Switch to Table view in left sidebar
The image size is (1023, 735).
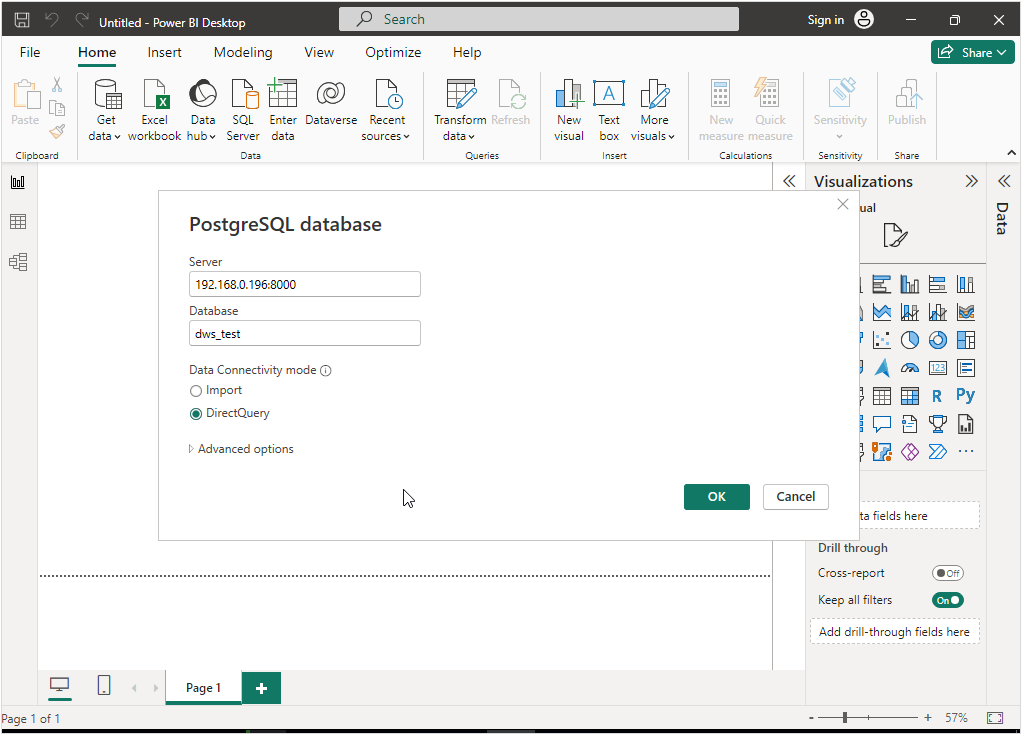pos(18,222)
